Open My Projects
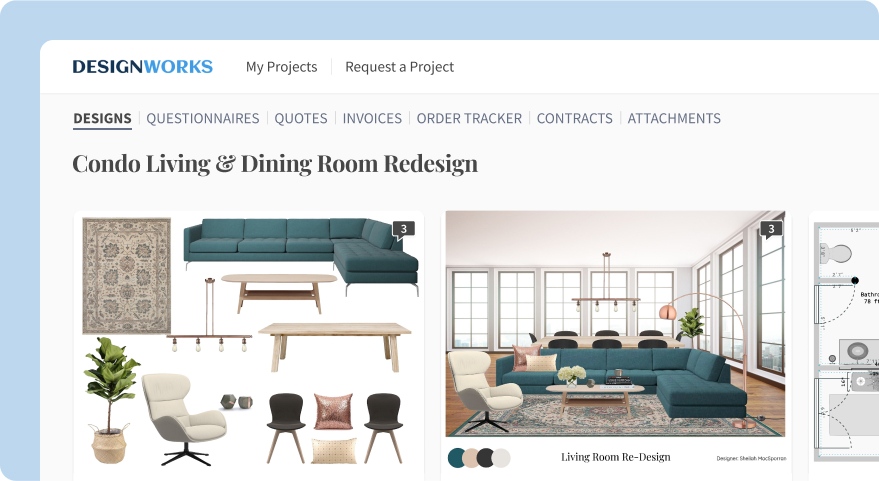Screen dimensions: 879x481 [x=281, y=67]
